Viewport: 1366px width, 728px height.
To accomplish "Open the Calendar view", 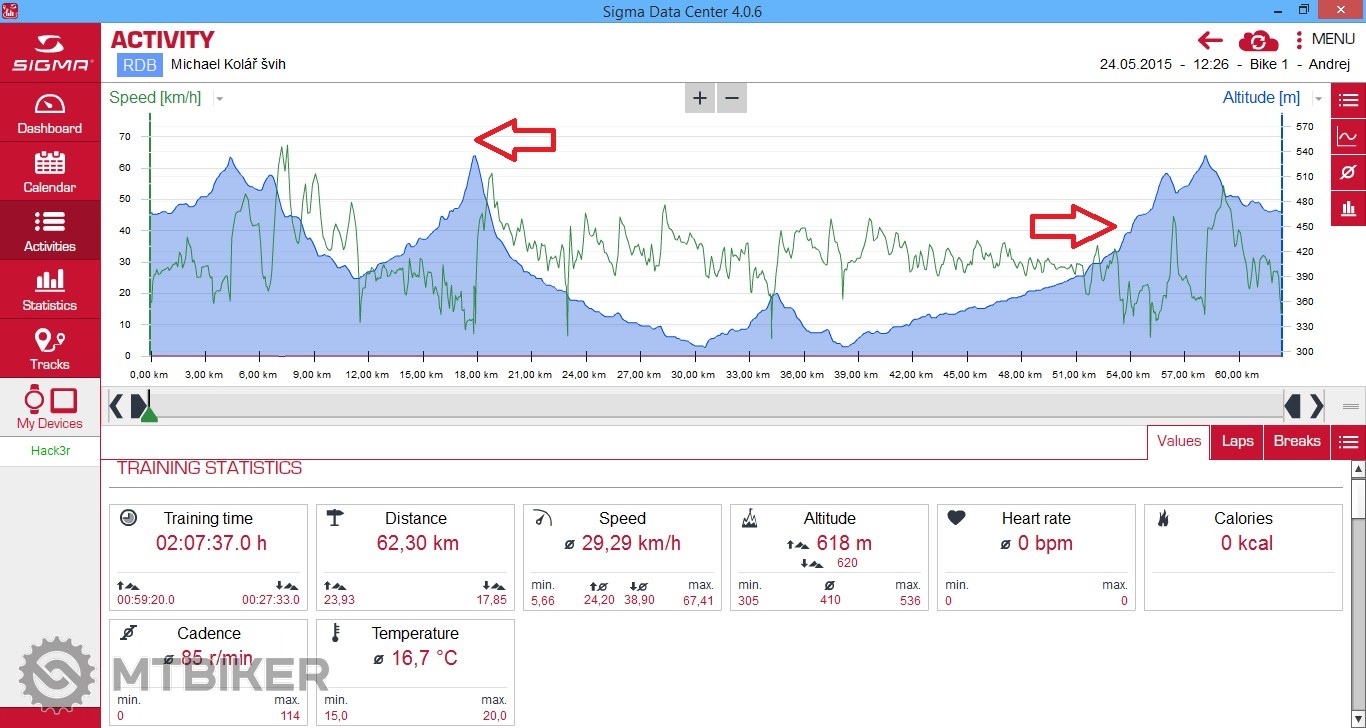I will point(49,172).
